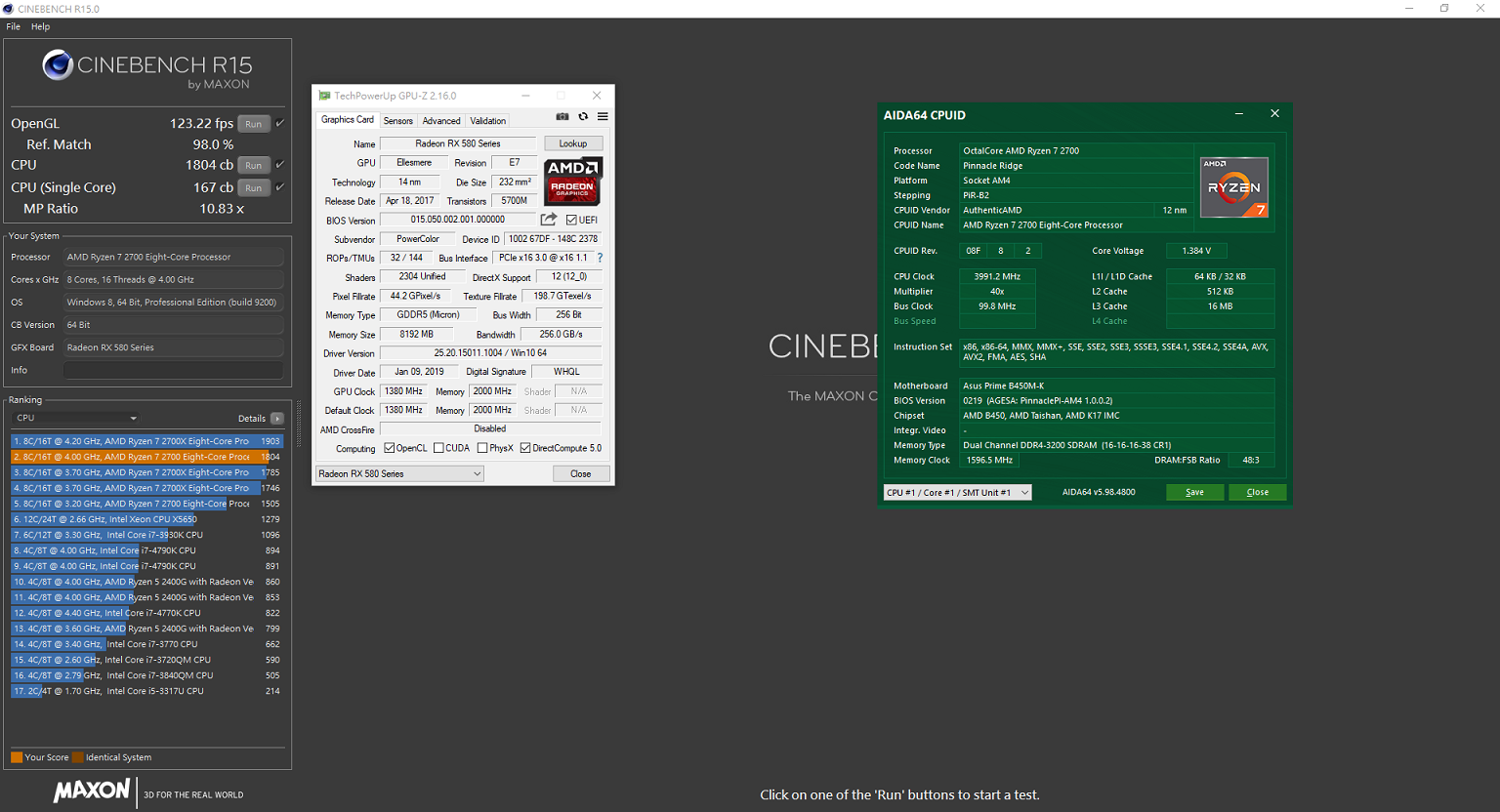The width and height of the screenshot is (1500, 812).
Task: Switch to the Sensors tab
Action: coord(397,121)
